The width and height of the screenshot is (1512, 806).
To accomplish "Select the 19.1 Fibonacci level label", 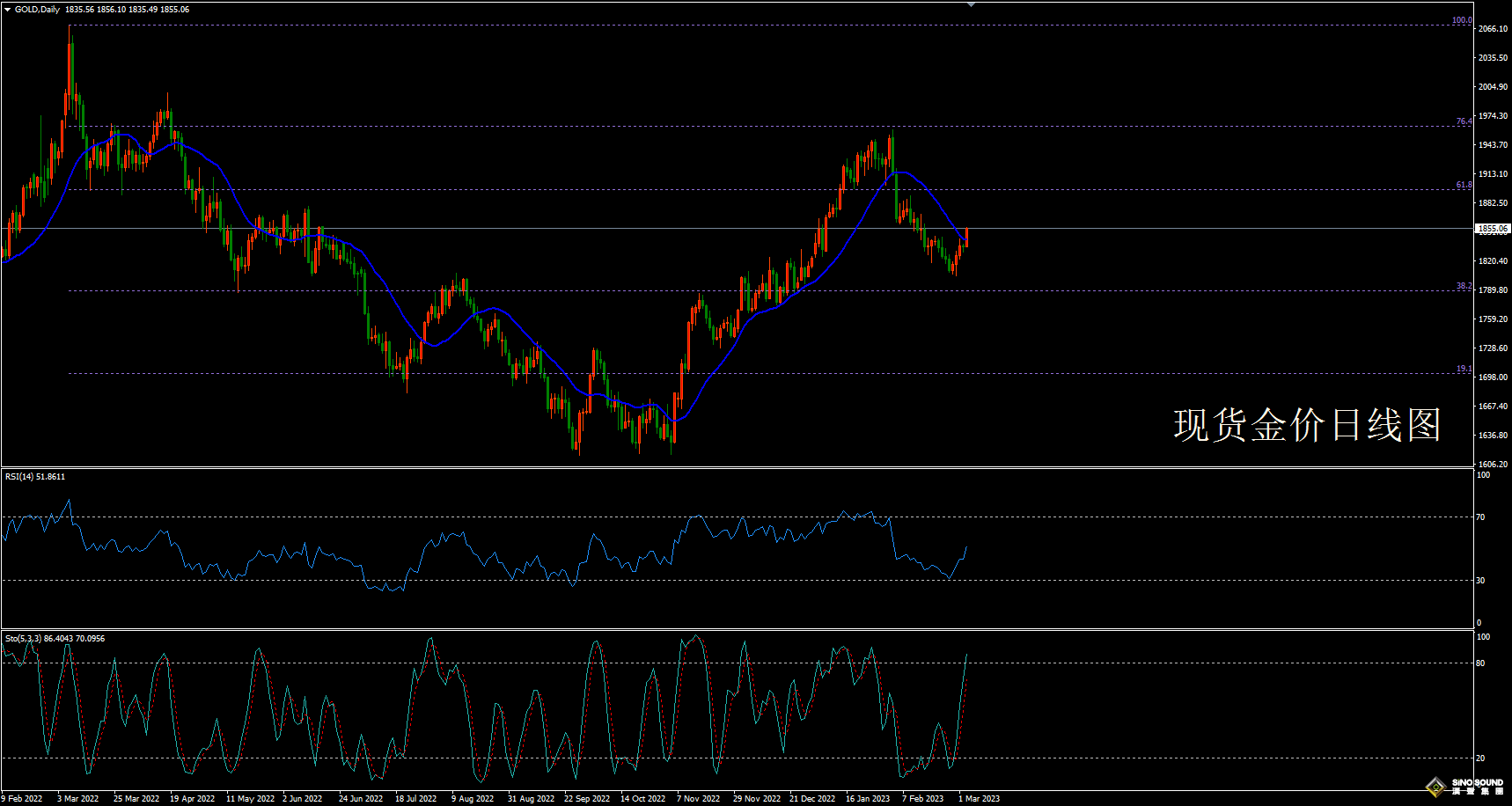I will (1464, 369).
